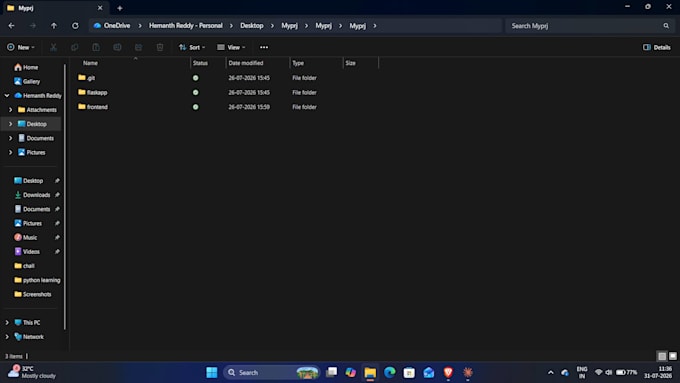Open the New item dropdown
This screenshot has width=680, height=383.
click(20, 47)
